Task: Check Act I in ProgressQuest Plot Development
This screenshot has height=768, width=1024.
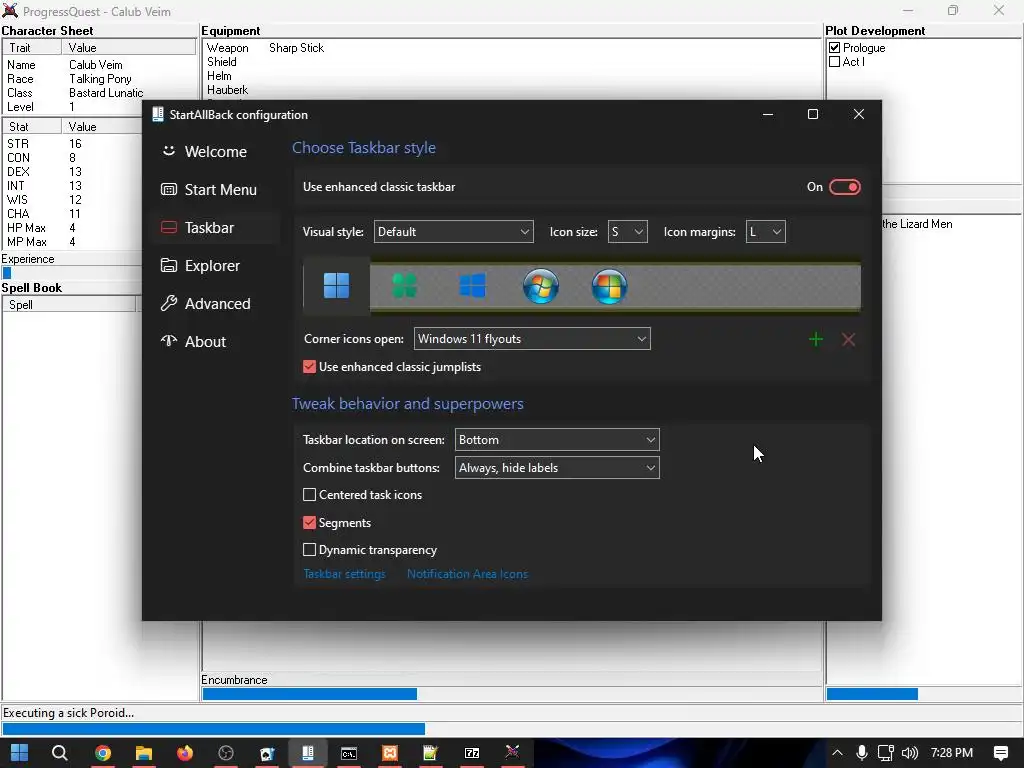Action: point(835,62)
